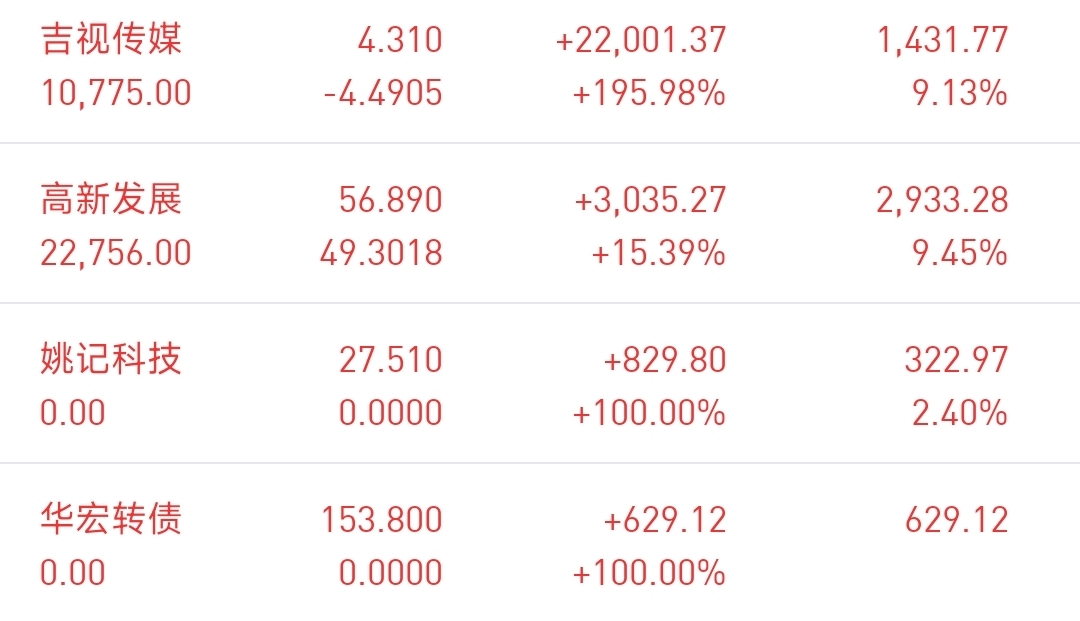This screenshot has width=1080, height=621.
Task: Tap 姚记科技 profit +829.80
Action: [665, 359]
